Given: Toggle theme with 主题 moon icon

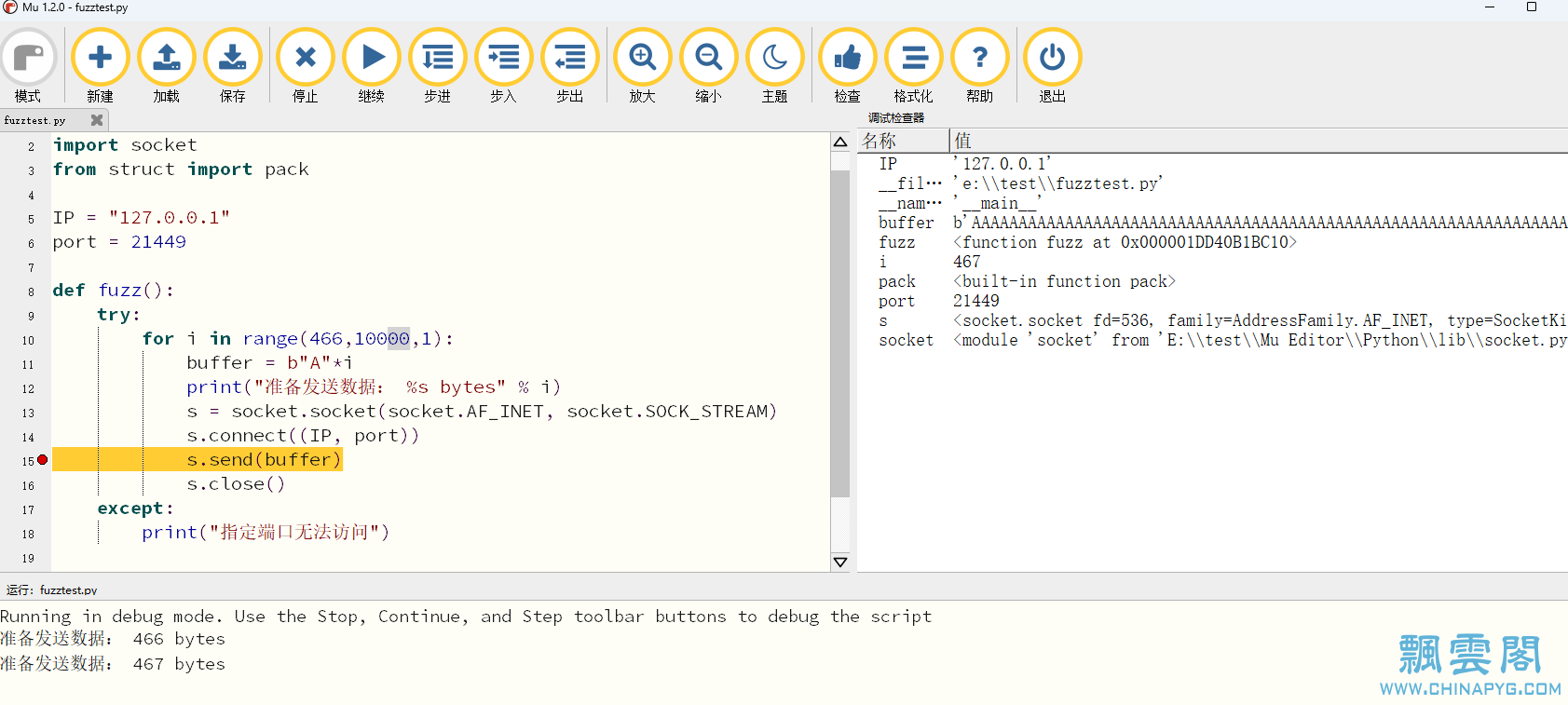Looking at the screenshot, I should 774,65.
